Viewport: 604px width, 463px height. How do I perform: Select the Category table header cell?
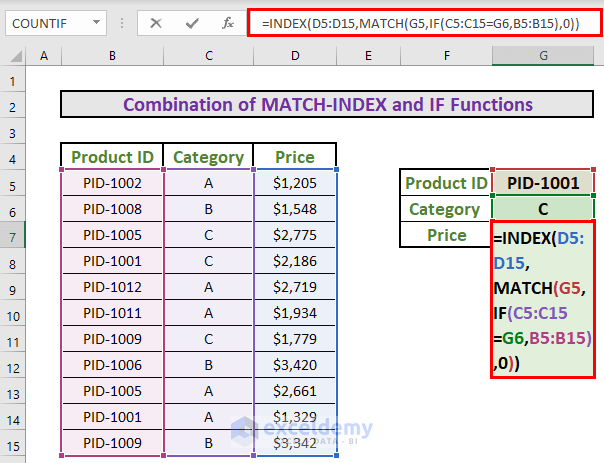[208, 157]
